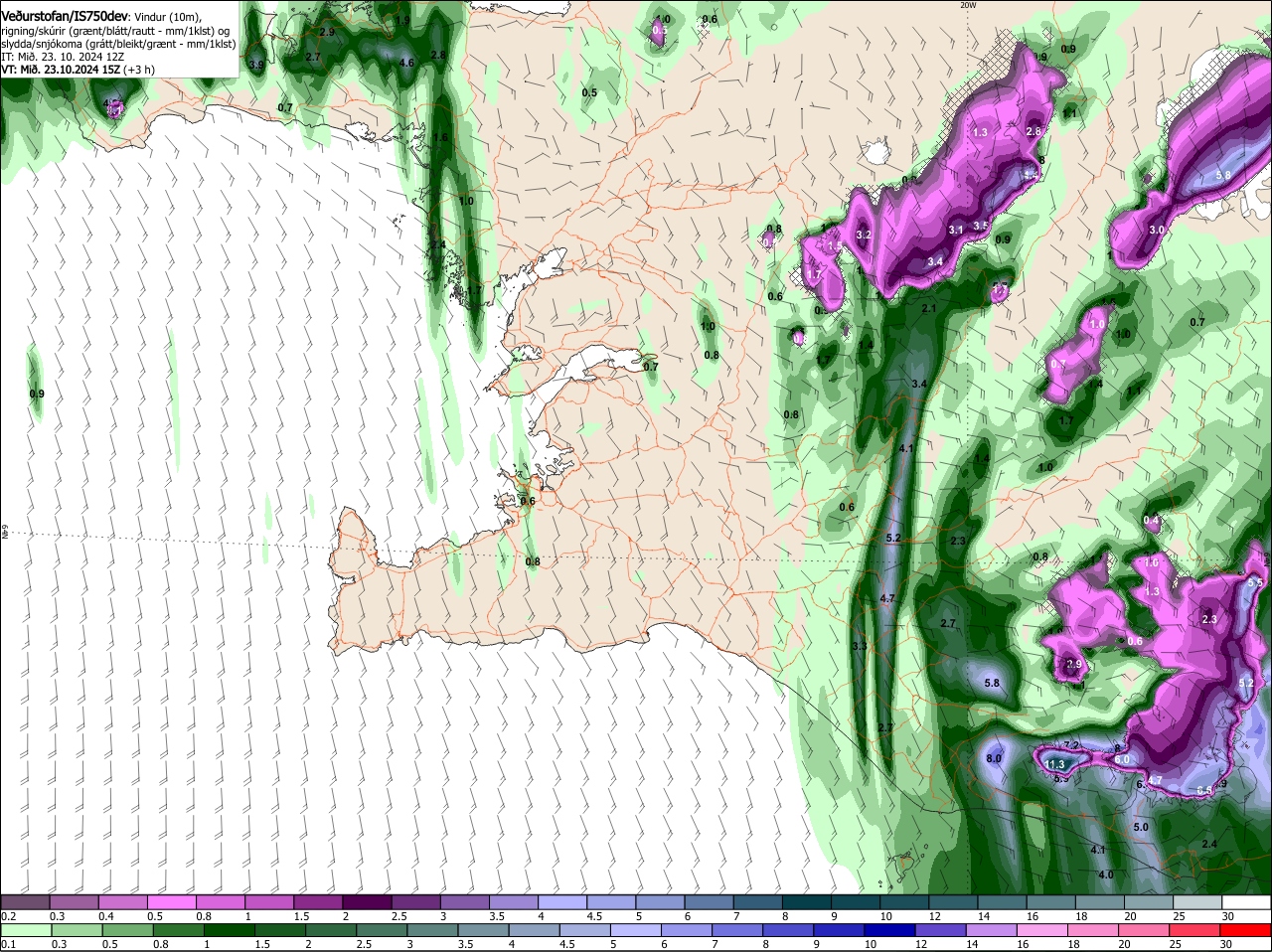Click the 3.1 snow value label
1272x952 pixels.
(956, 230)
